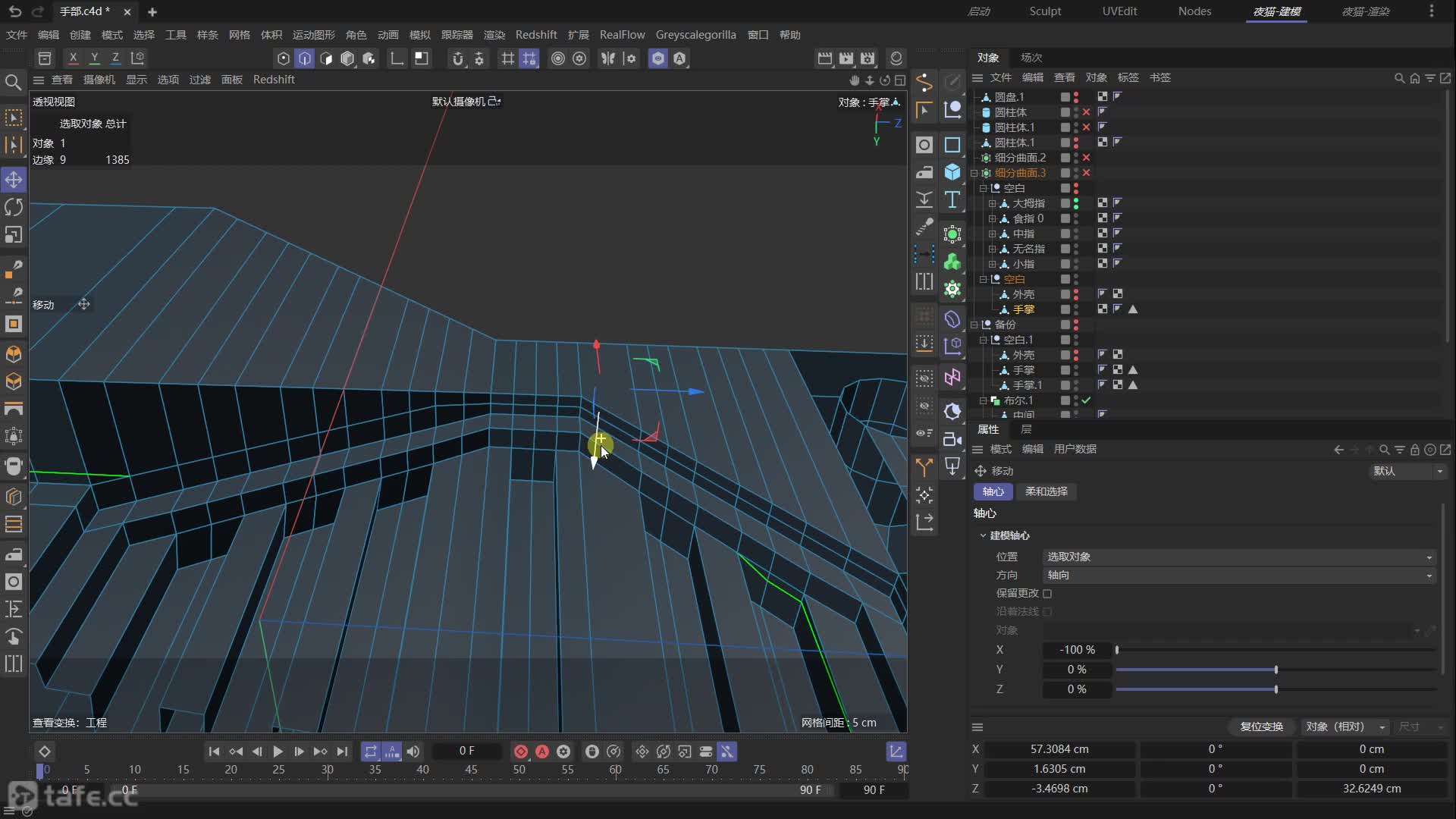The image size is (1456, 819).
Task: Open the 位置 dropdown (选取对象)
Action: click(x=1239, y=557)
